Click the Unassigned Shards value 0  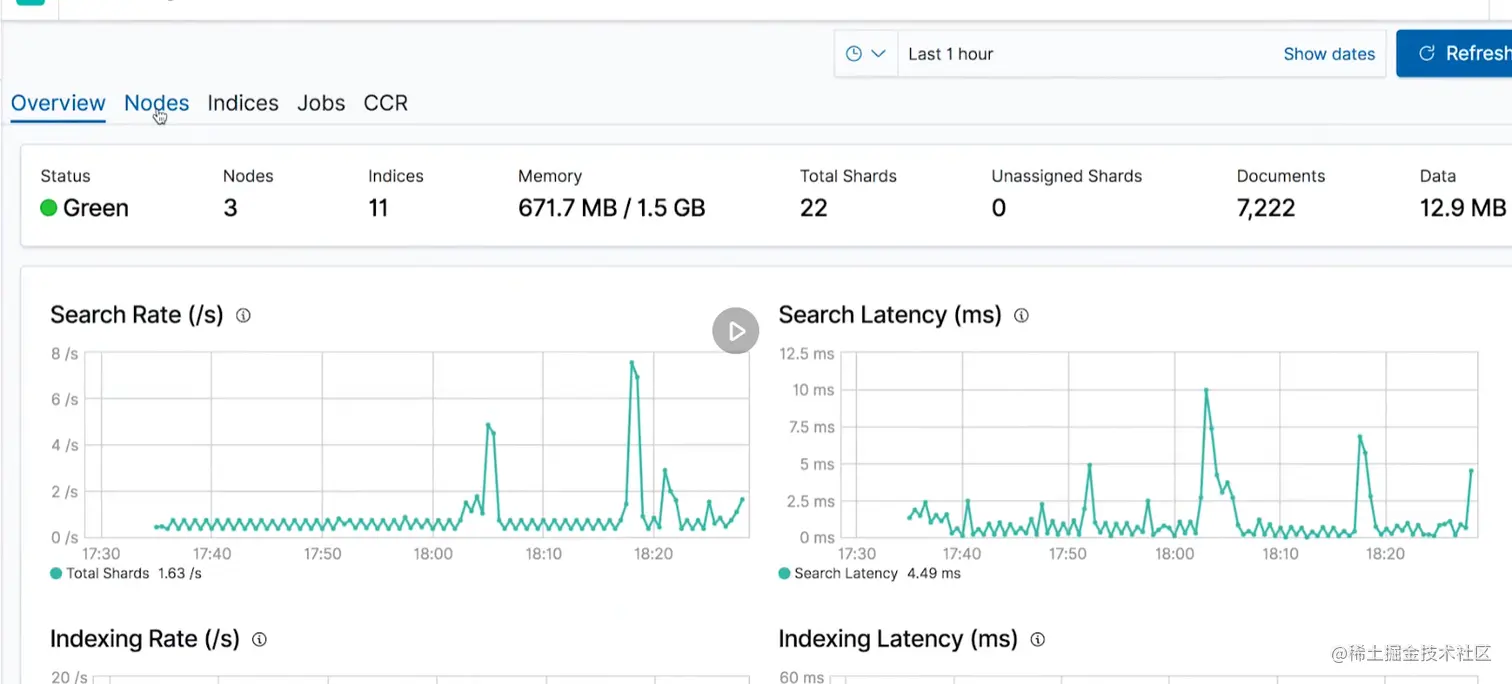[998, 208]
